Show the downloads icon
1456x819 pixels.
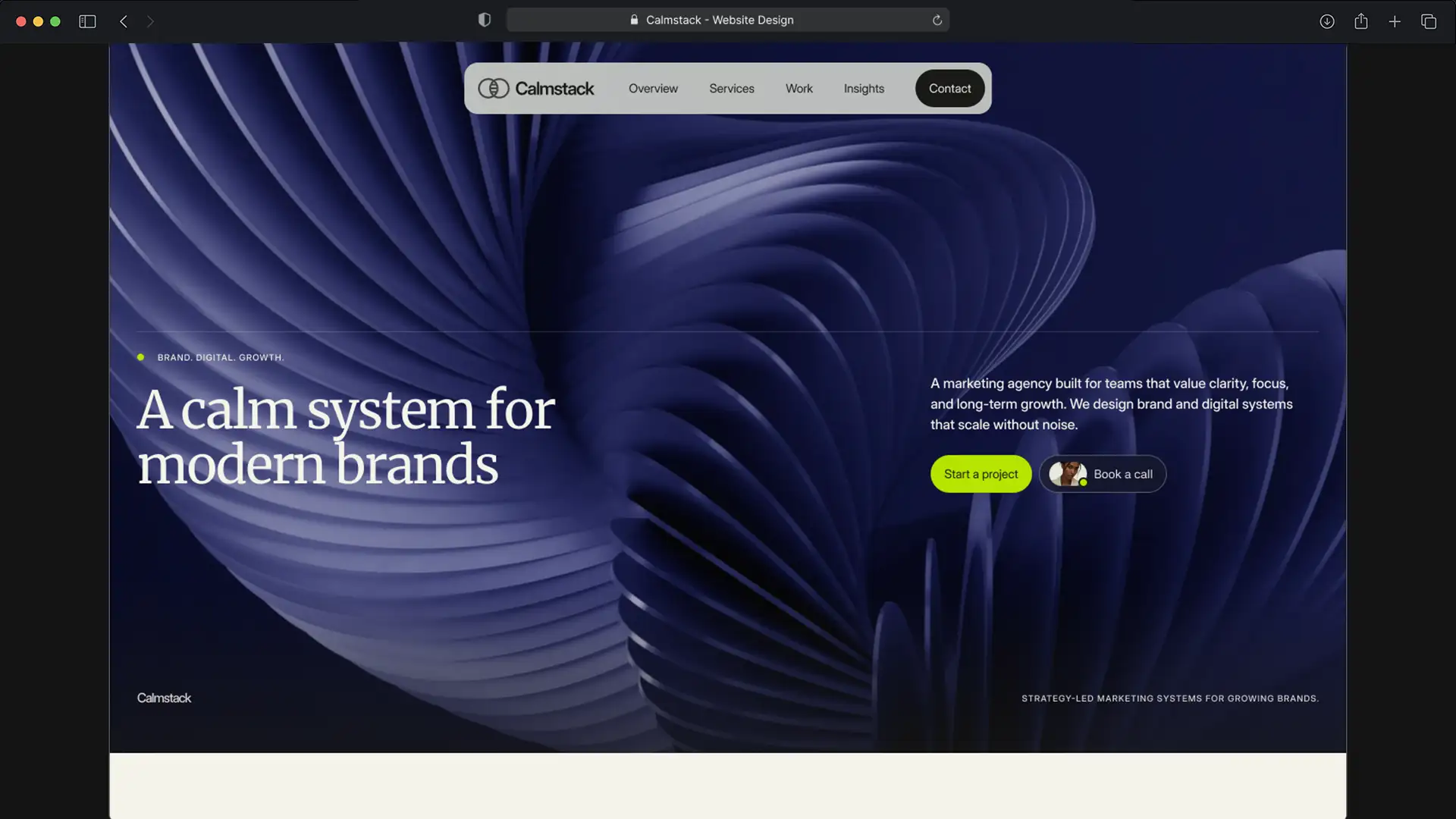1327,21
